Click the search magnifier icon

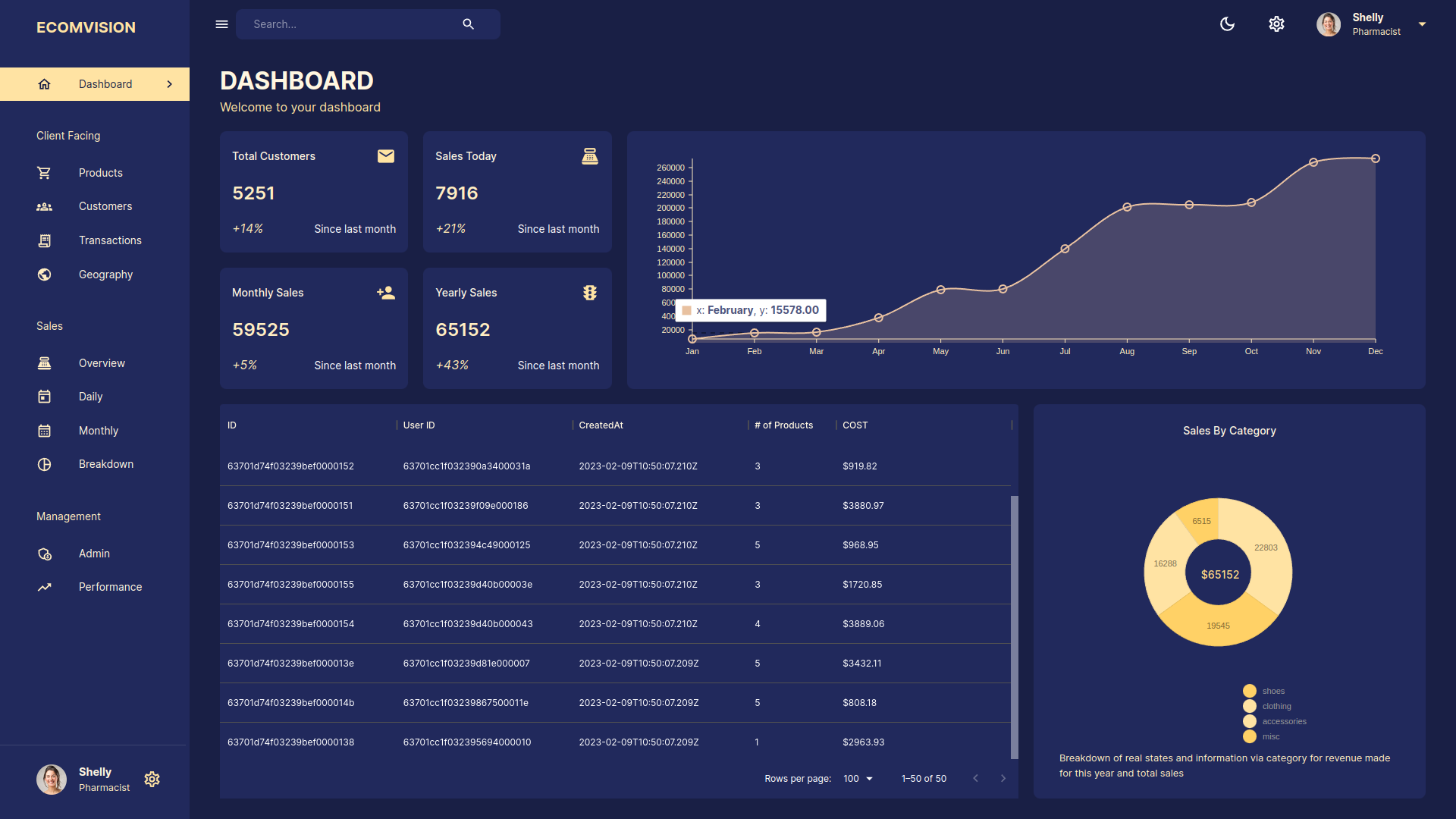pos(468,24)
